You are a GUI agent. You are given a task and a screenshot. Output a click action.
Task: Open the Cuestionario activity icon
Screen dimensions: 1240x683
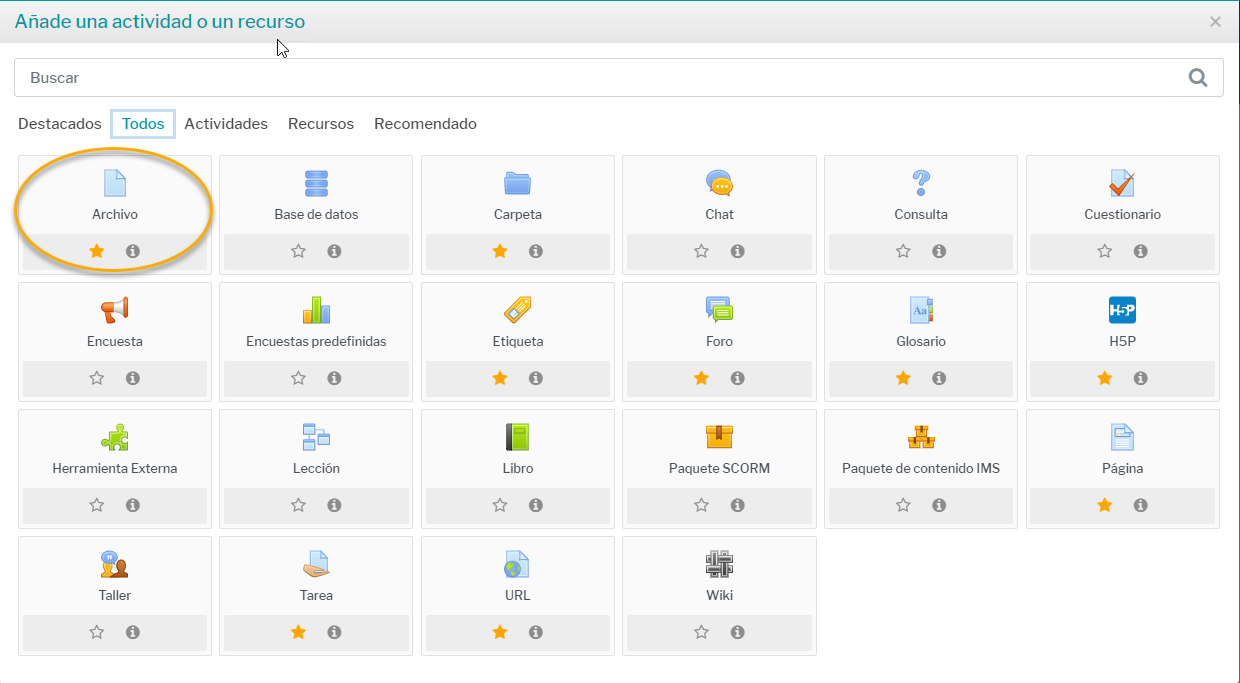(x=1122, y=184)
